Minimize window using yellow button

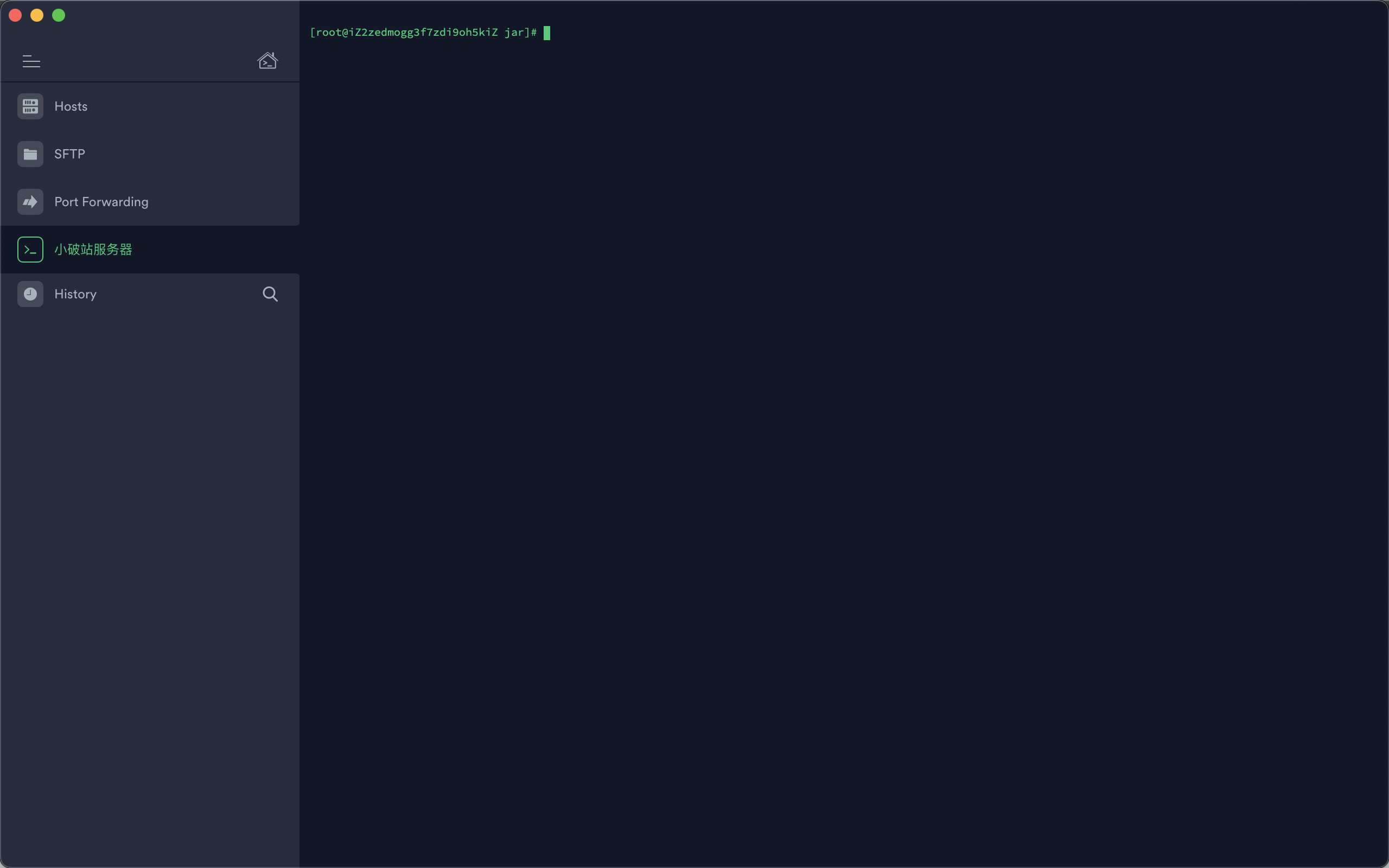click(x=37, y=15)
